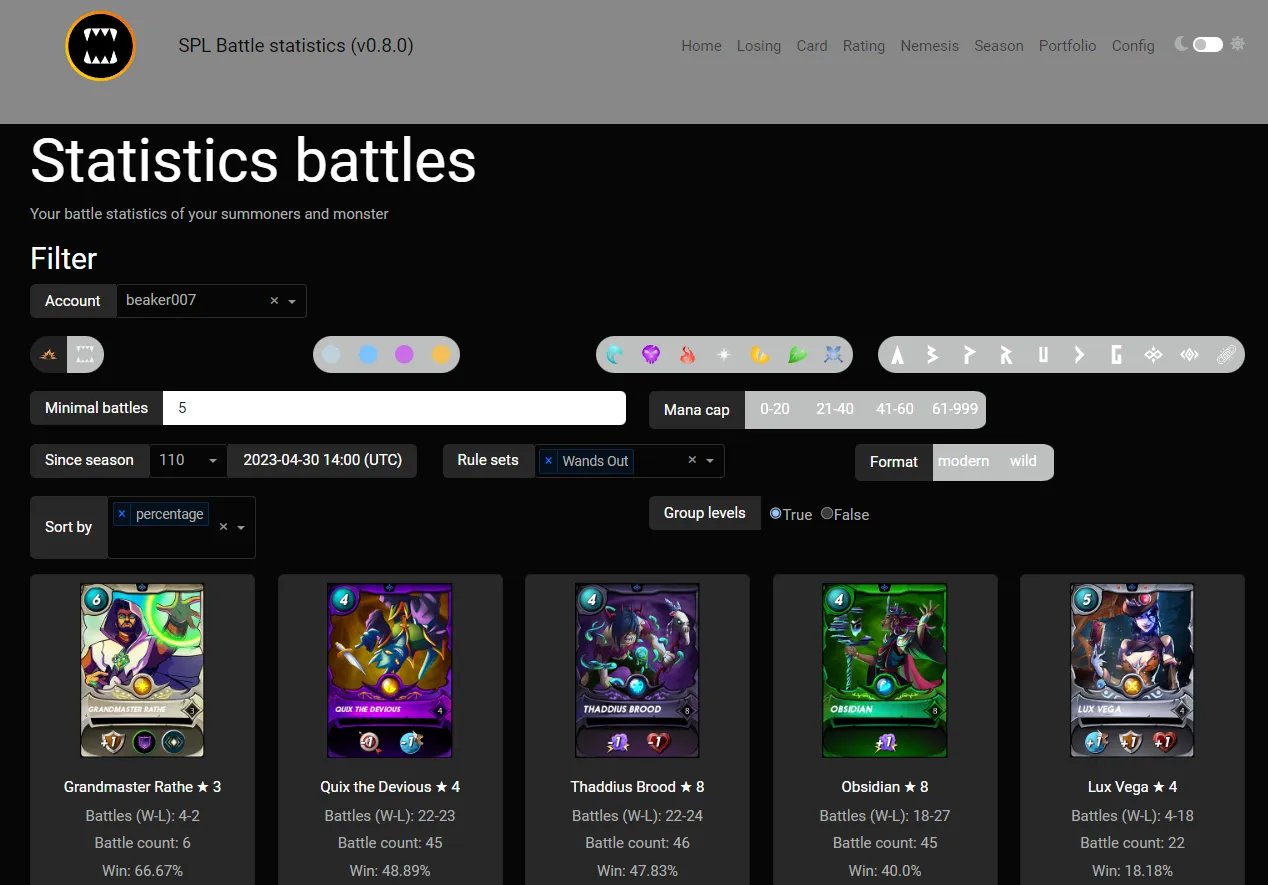Select the Dice edition arrow icon
Viewport: 1268px width, 885px height.
[1079, 355]
